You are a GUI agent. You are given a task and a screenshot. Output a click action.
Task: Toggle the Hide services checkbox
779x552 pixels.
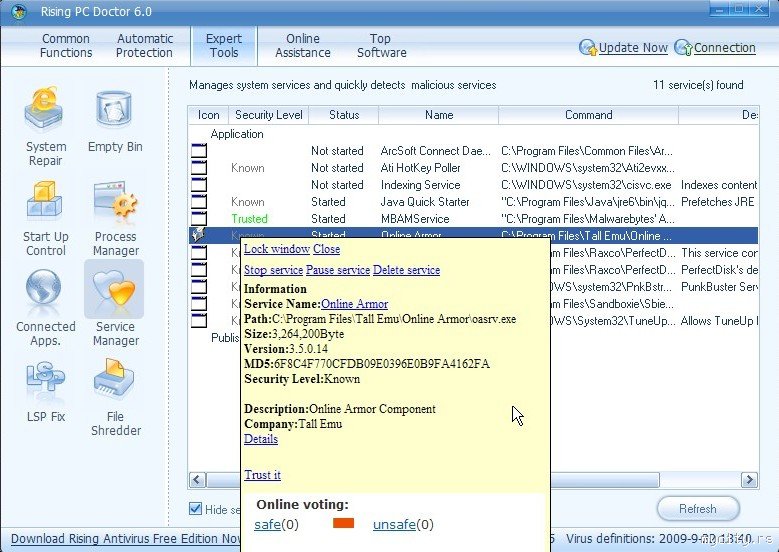[x=195, y=509]
